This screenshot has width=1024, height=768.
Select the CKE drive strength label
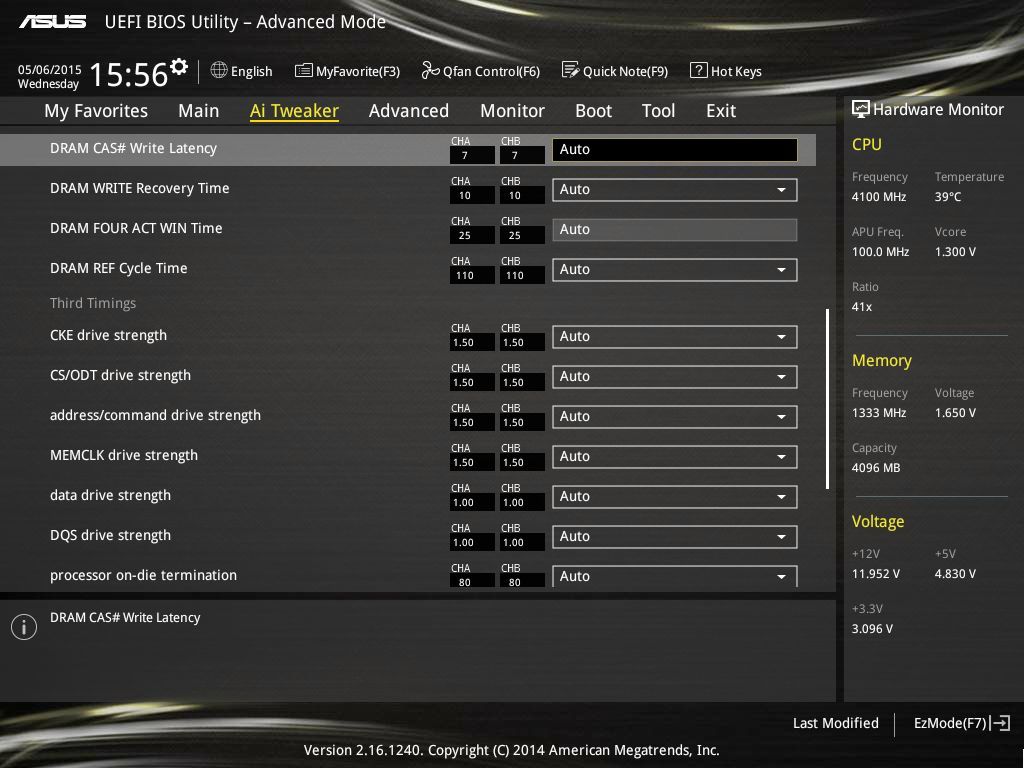[x=108, y=336]
